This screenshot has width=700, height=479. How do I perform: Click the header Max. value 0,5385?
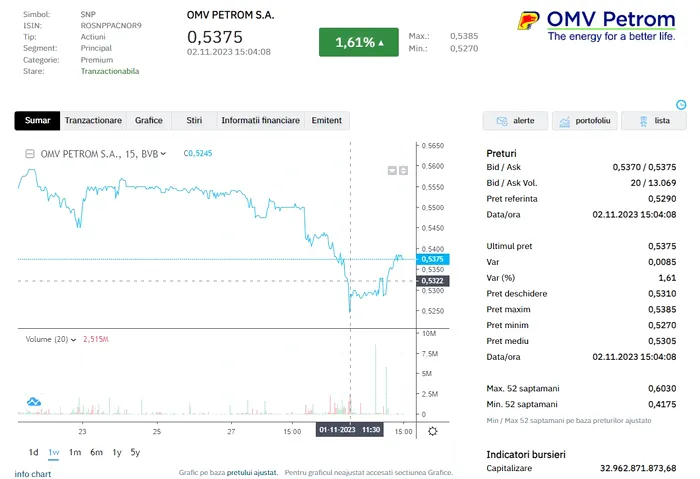tap(464, 36)
